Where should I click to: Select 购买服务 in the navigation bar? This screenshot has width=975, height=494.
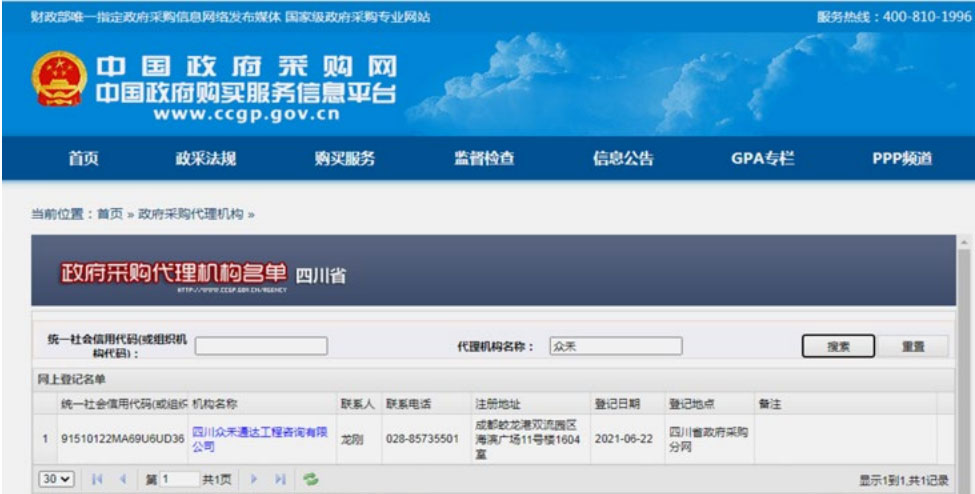coord(345,158)
